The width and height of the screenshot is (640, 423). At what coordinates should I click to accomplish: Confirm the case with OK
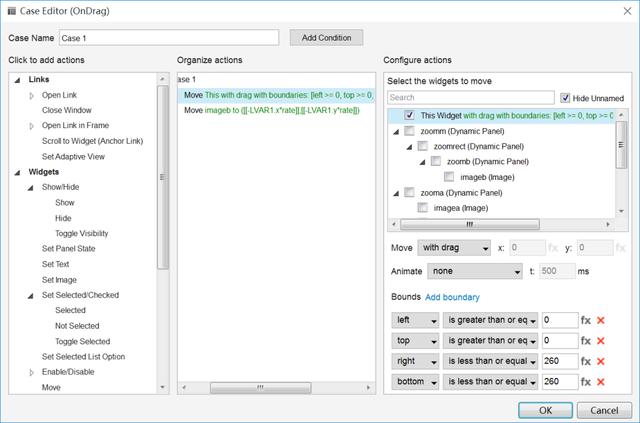click(545, 410)
